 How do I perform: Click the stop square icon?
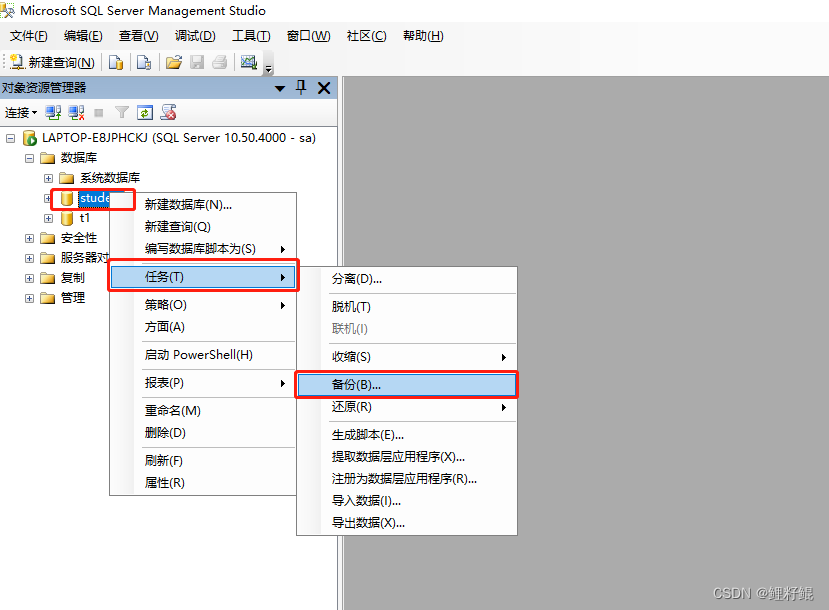(x=98, y=113)
